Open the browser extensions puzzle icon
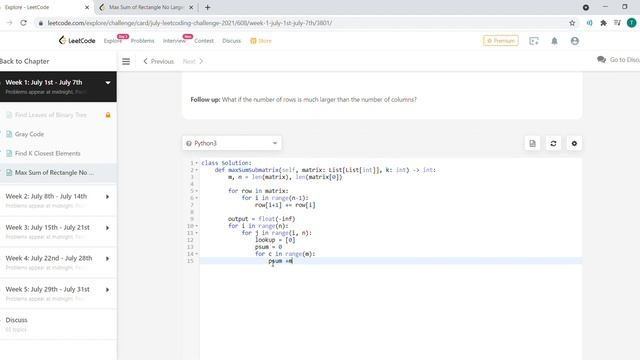Viewport: 640px width, 360px height. 603,23
